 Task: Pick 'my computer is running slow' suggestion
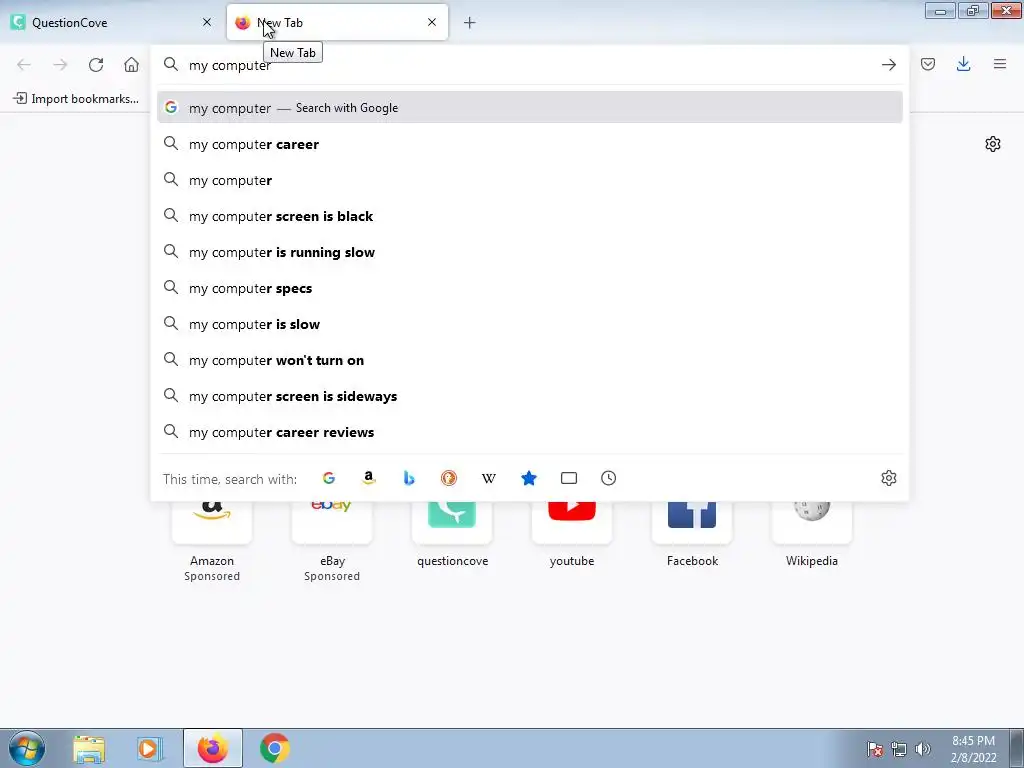(530, 251)
